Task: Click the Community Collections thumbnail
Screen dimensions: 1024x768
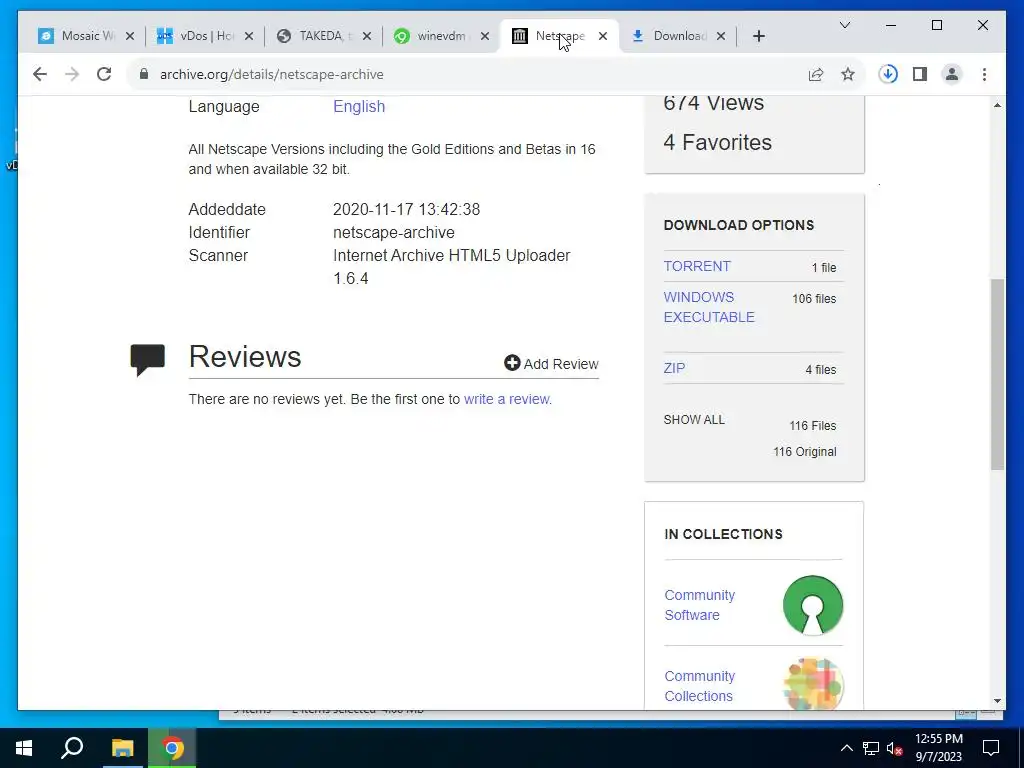Action: (812, 684)
